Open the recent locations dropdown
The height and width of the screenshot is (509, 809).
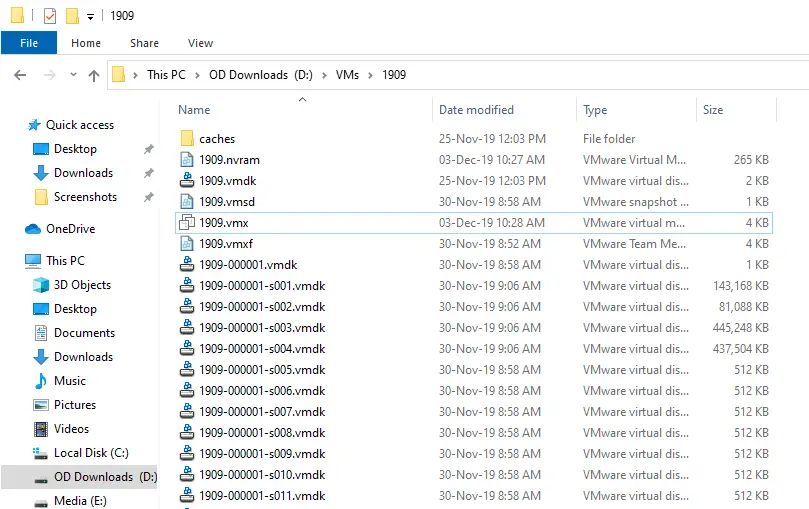pyautogui.click(x=73, y=75)
